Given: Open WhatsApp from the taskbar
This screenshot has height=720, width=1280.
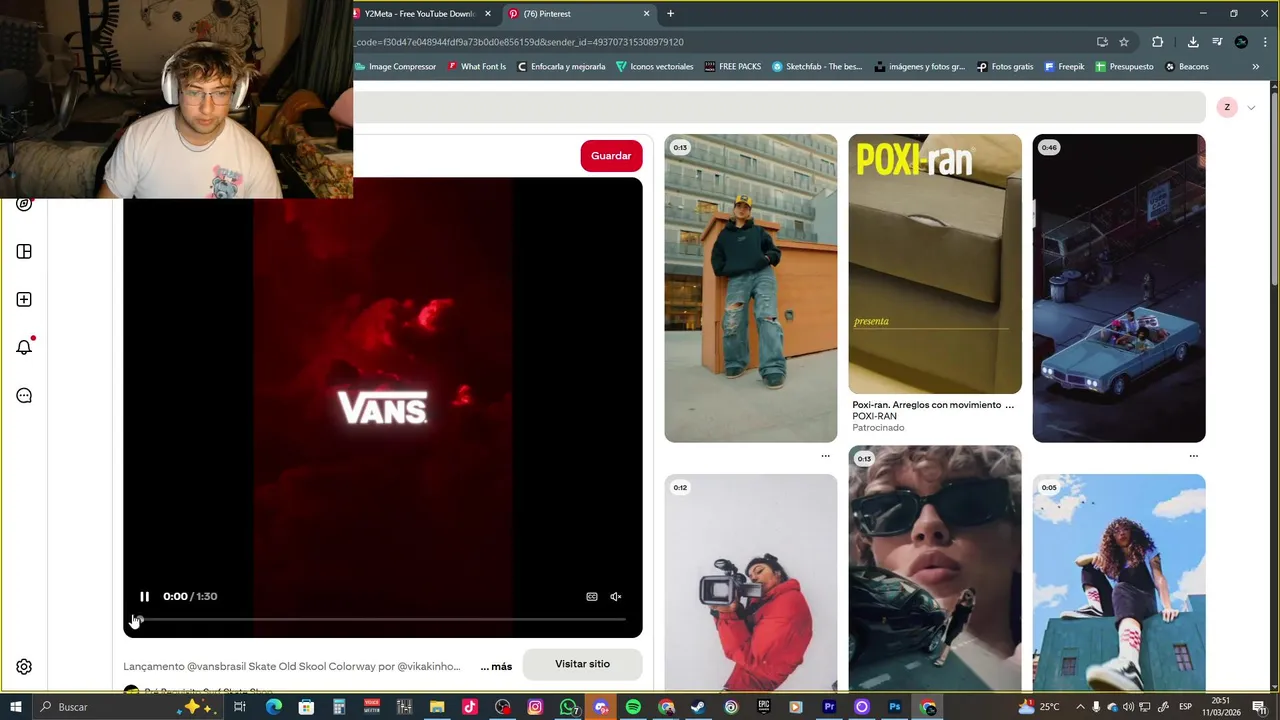Looking at the screenshot, I should pos(568,707).
